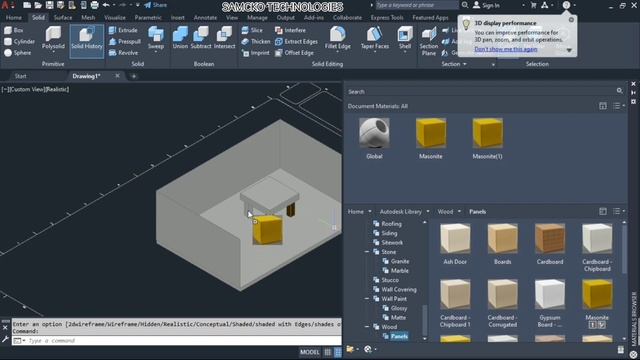Select Granite in the library tree

[400, 261]
